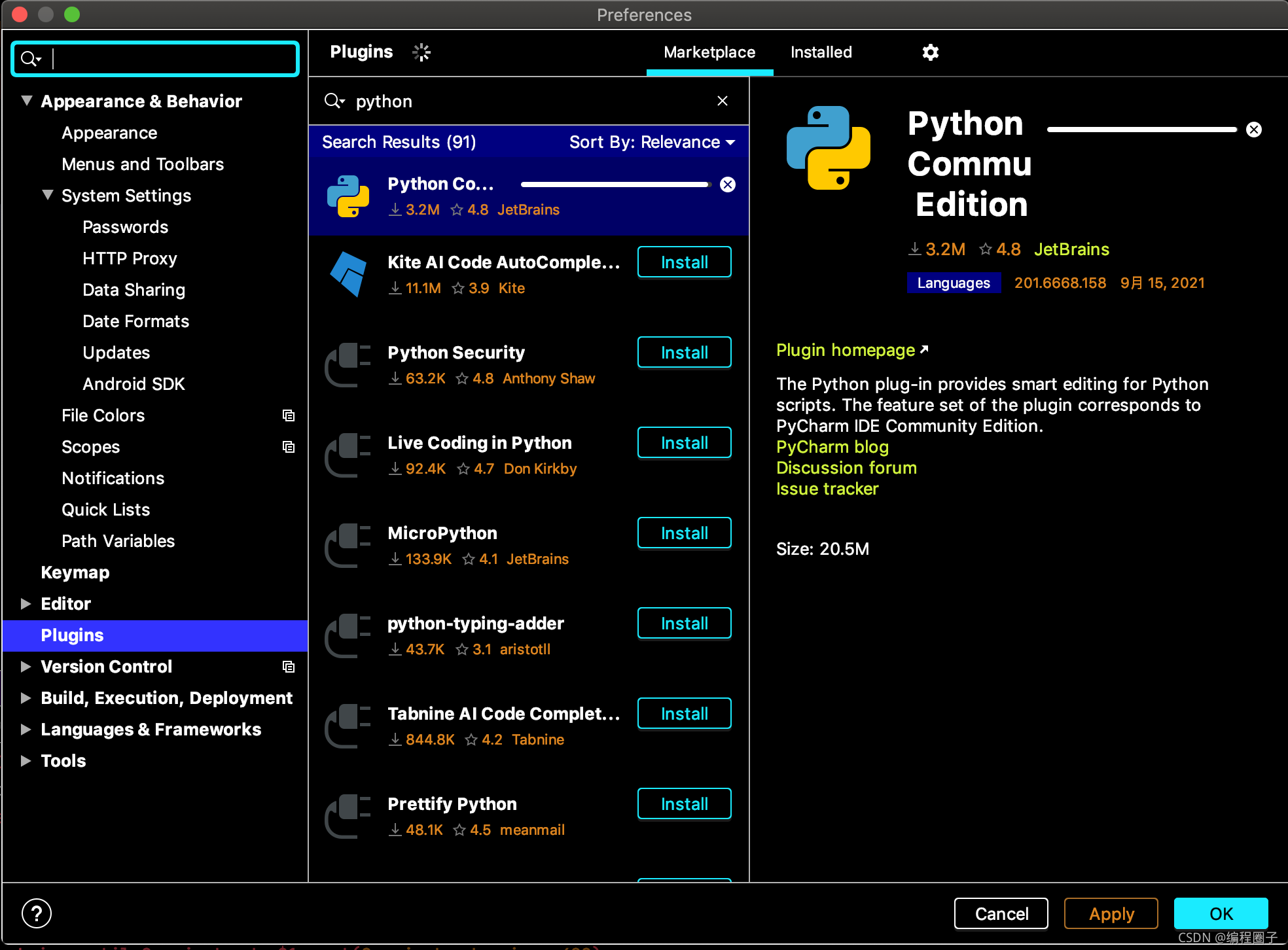Expand the Editor settings section
The width and height of the screenshot is (1288, 950).
26,603
